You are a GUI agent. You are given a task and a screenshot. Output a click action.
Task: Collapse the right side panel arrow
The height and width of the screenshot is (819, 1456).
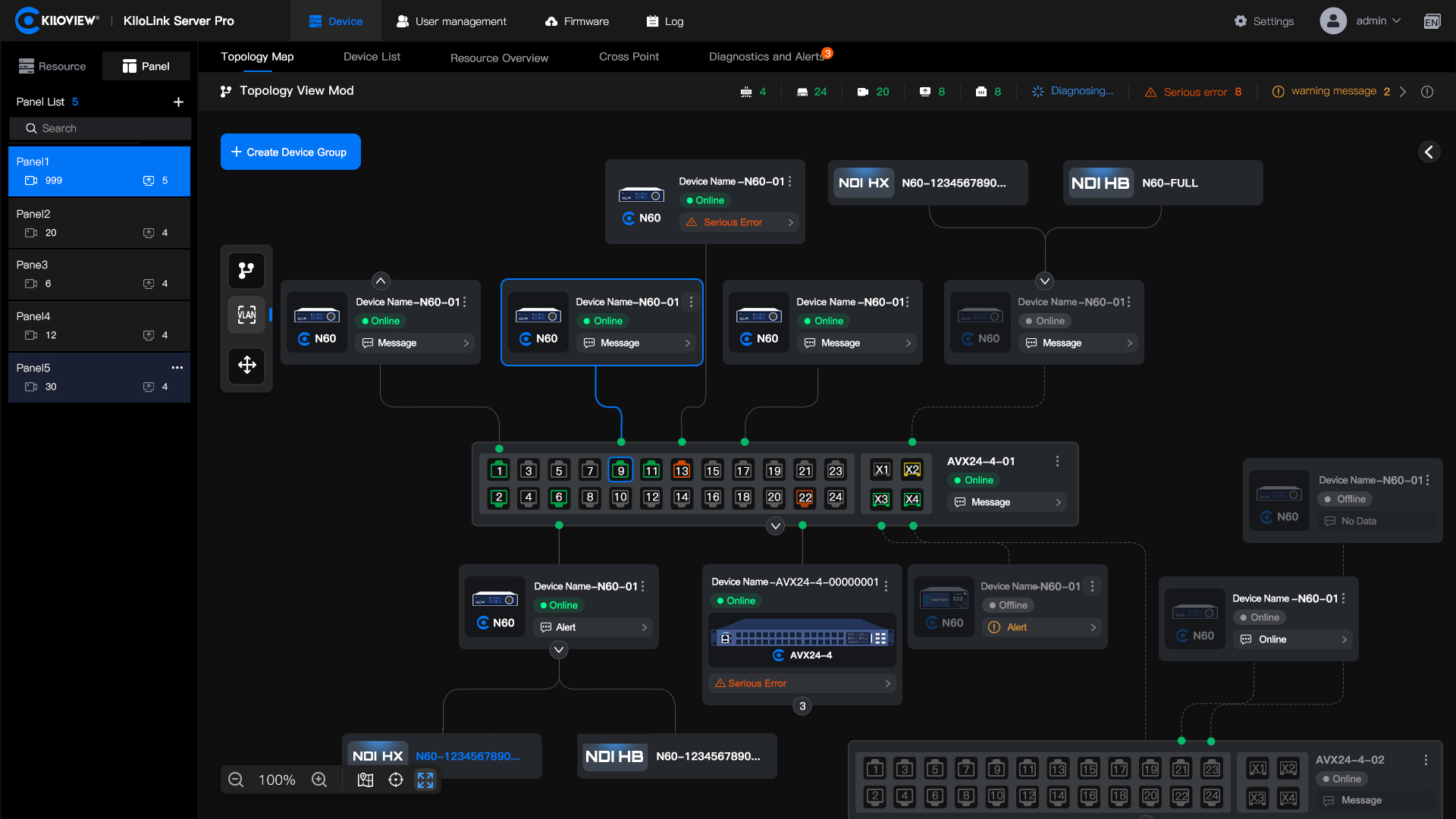click(1429, 152)
